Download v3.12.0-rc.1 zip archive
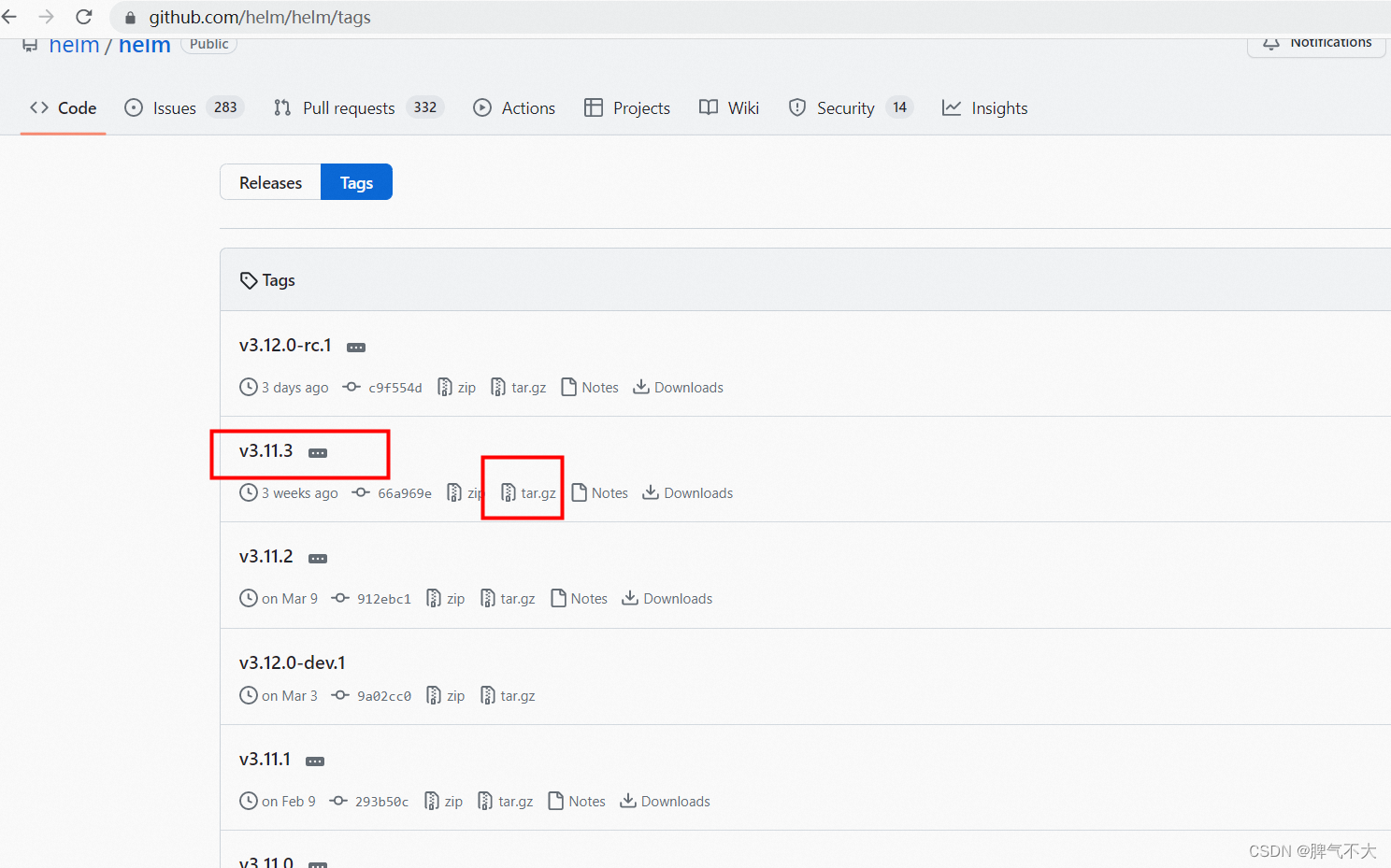Image resolution: width=1391 pixels, height=868 pixels. click(457, 388)
